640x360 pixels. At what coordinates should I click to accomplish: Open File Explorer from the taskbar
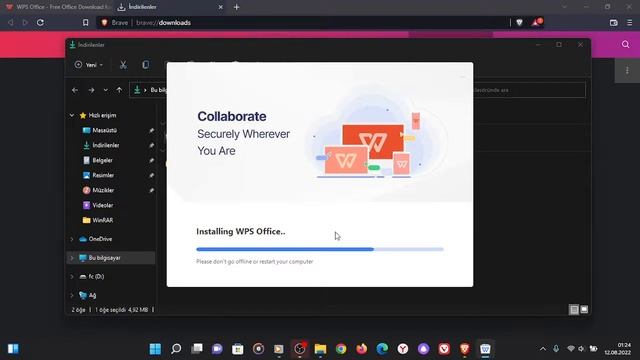(320, 349)
